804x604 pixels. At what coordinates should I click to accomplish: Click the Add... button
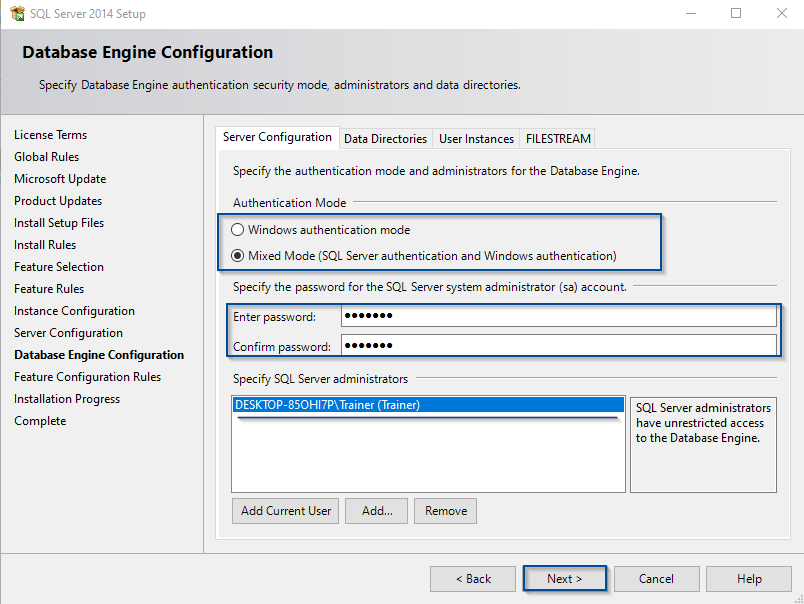377,511
